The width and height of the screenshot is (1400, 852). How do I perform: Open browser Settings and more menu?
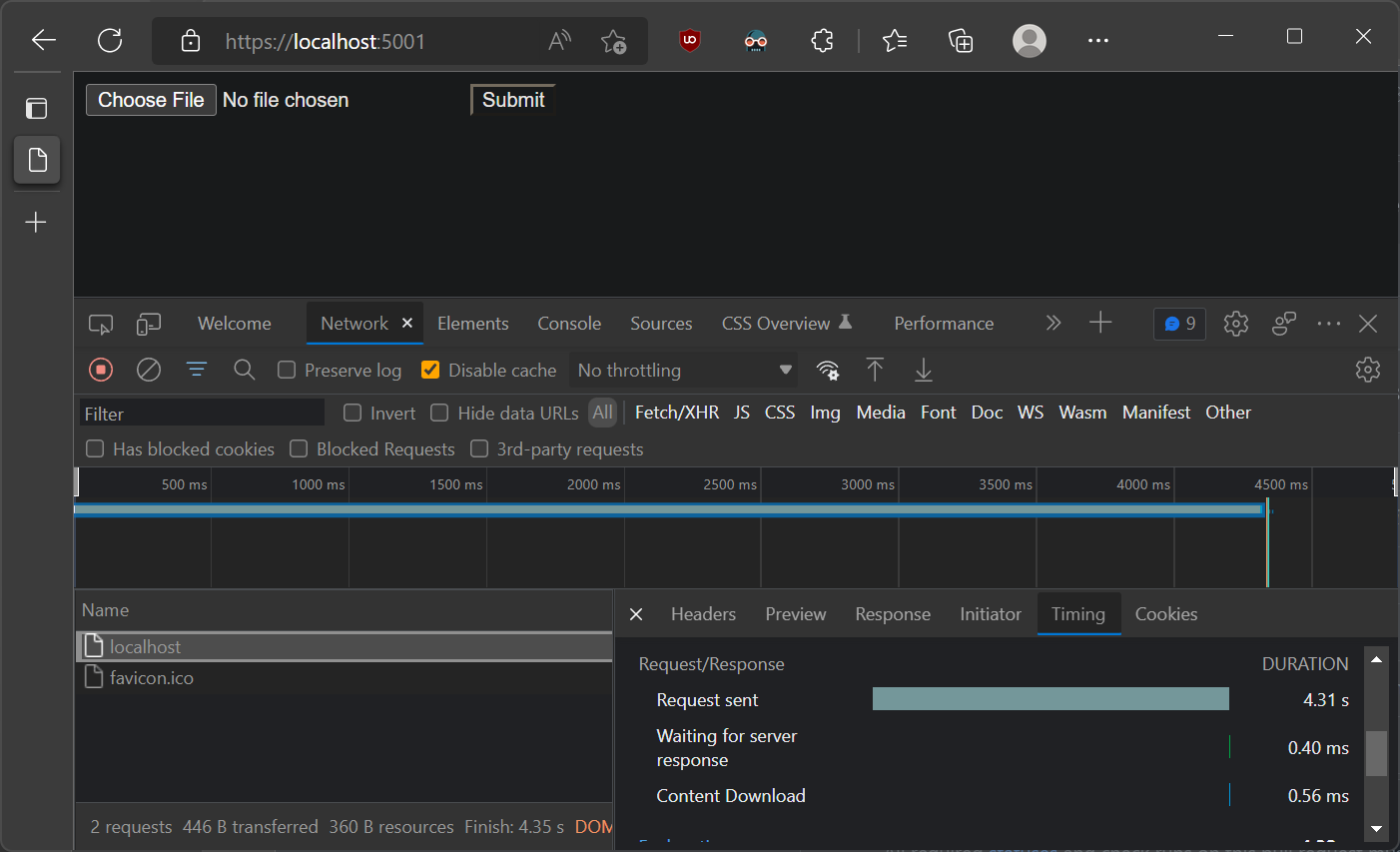(x=1098, y=41)
